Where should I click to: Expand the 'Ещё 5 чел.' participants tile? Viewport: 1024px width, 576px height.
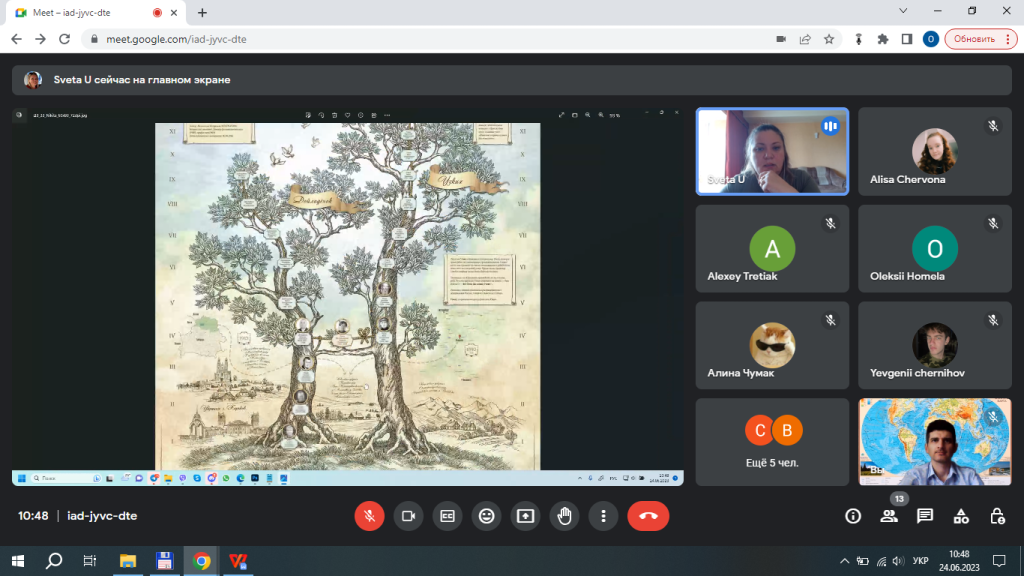773,441
